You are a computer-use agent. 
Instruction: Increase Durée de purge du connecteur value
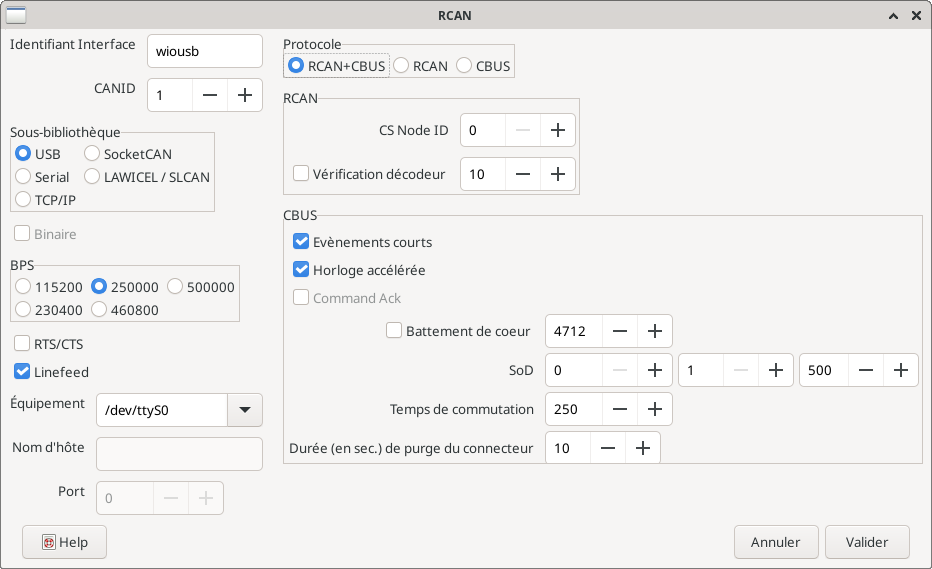(x=642, y=448)
